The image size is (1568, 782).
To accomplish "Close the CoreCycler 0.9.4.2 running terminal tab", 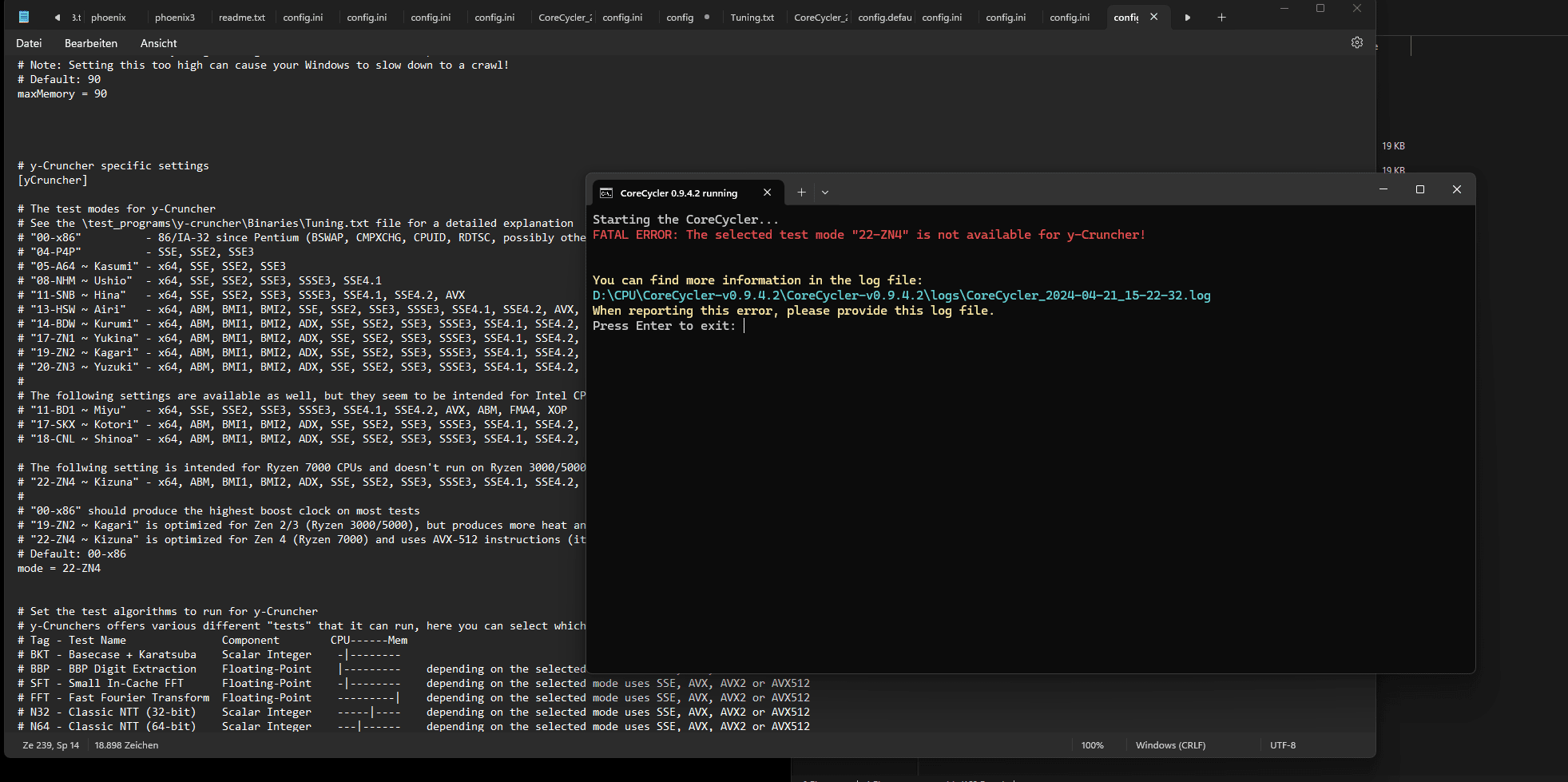I will (767, 193).
